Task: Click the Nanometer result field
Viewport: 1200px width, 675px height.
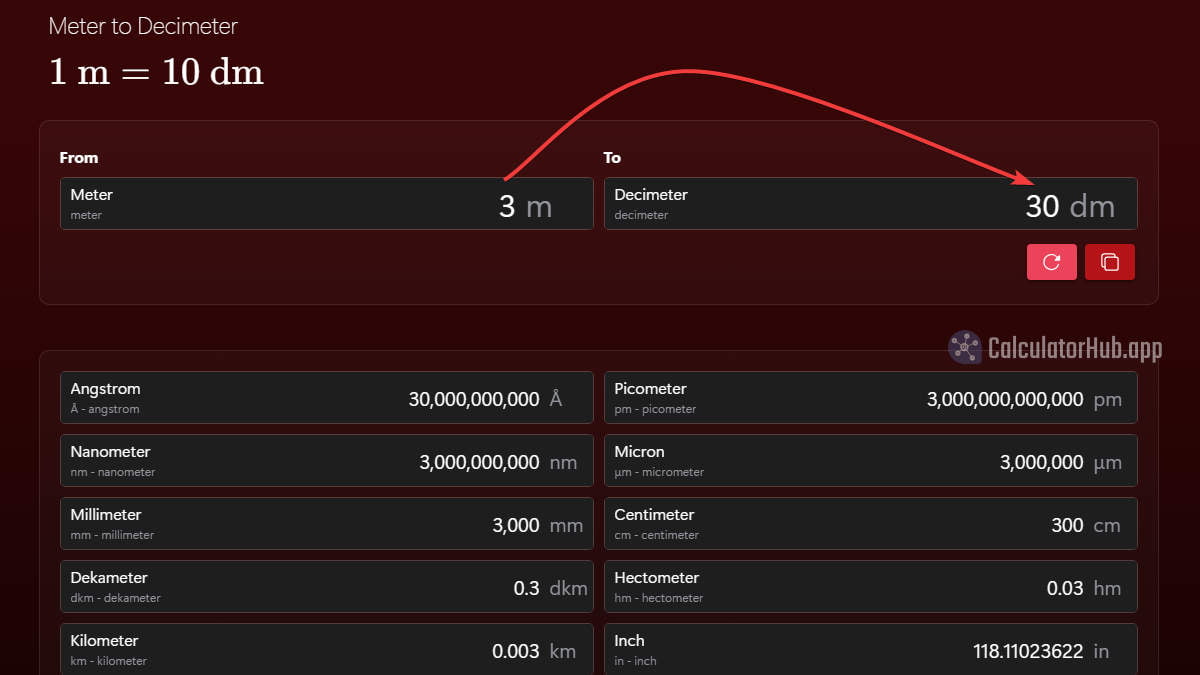Action: (327, 460)
